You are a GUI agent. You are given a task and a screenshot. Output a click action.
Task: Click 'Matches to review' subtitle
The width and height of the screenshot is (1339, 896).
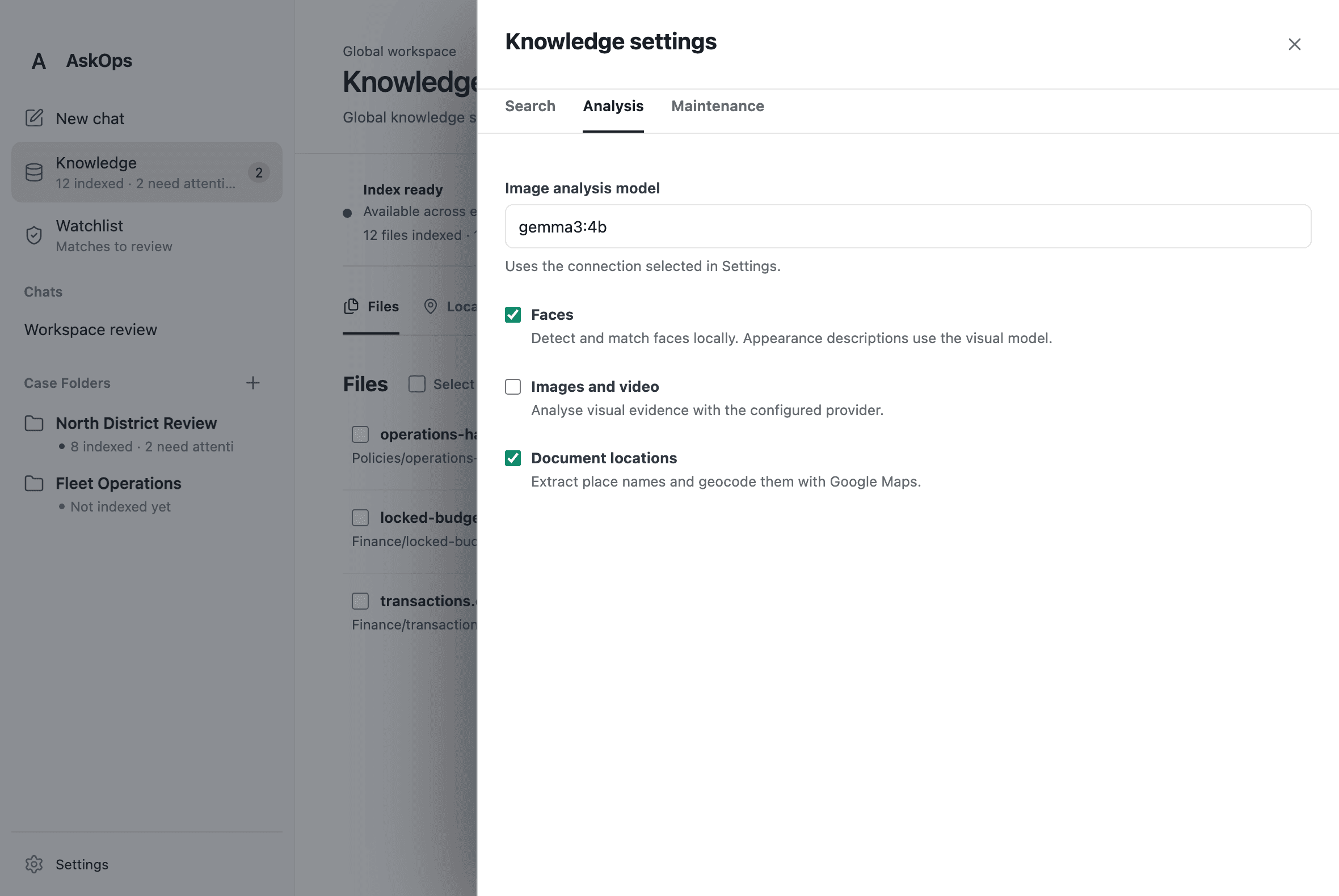114,246
